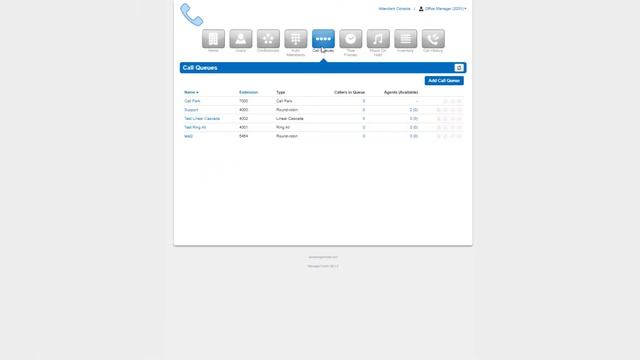
Task: Open the Auto Attendants keypad icon
Action: click(296, 39)
